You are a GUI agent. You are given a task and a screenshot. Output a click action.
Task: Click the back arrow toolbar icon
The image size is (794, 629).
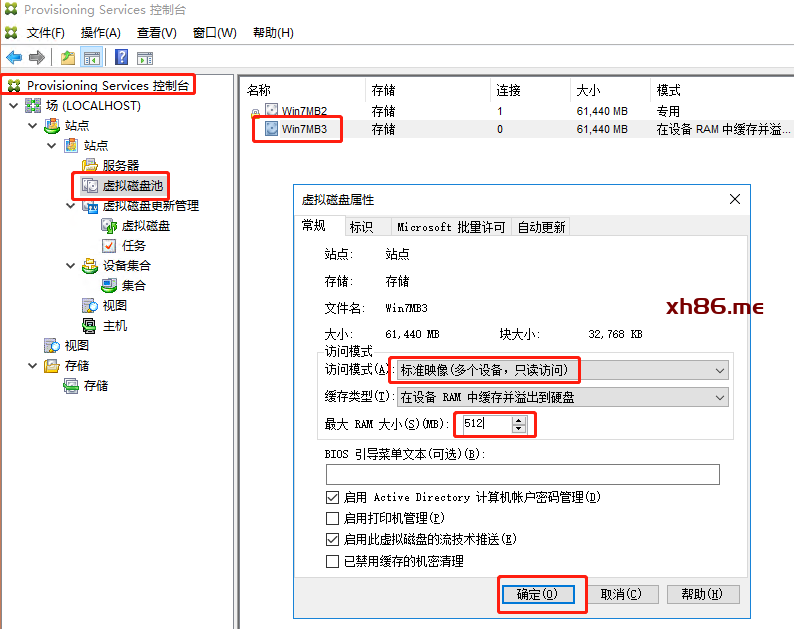[14, 58]
